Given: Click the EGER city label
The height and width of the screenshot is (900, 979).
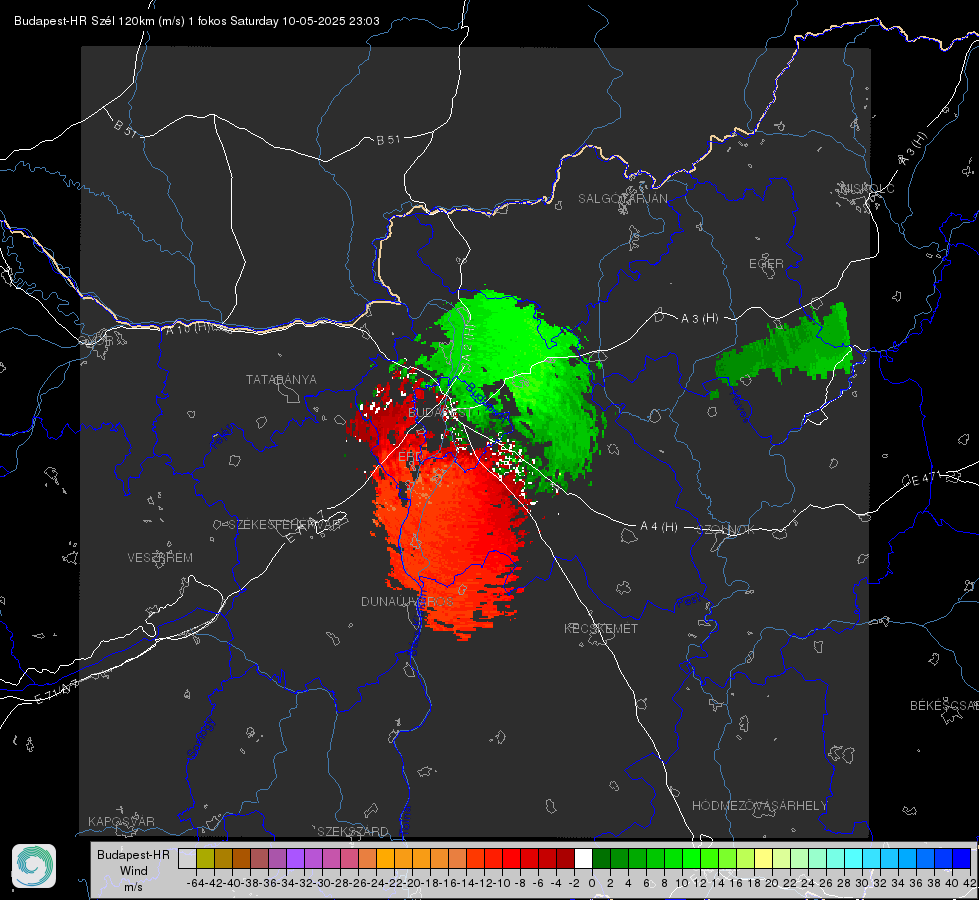Looking at the screenshot, I should [766, 264].
